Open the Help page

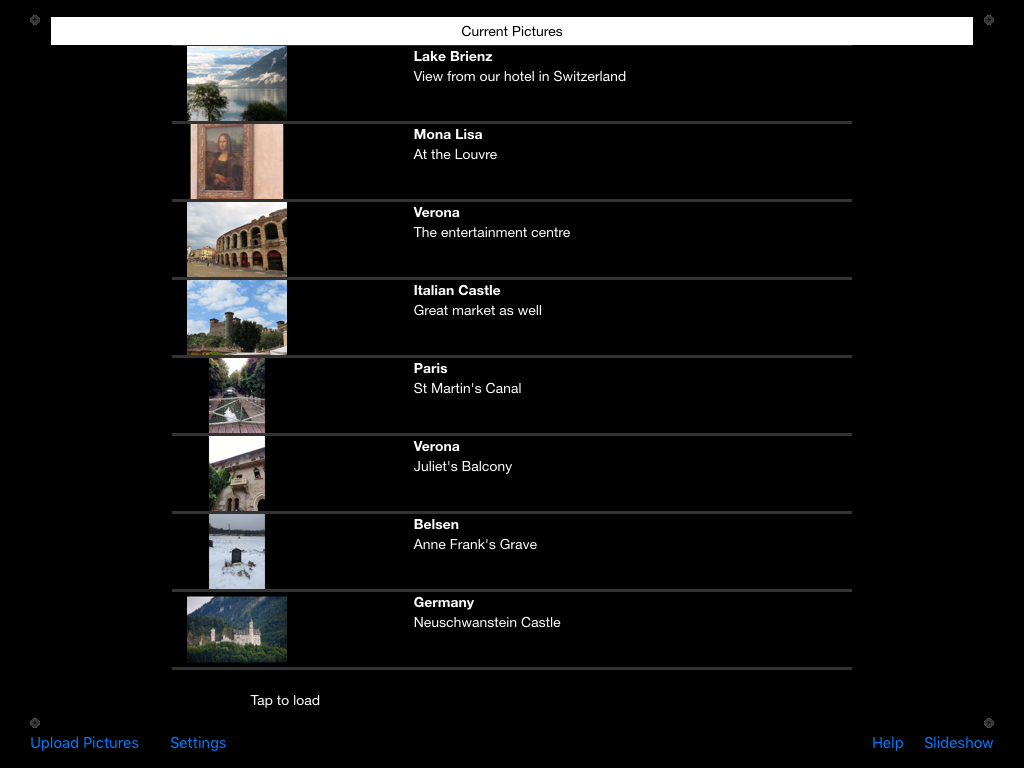[x=887, y=743]
